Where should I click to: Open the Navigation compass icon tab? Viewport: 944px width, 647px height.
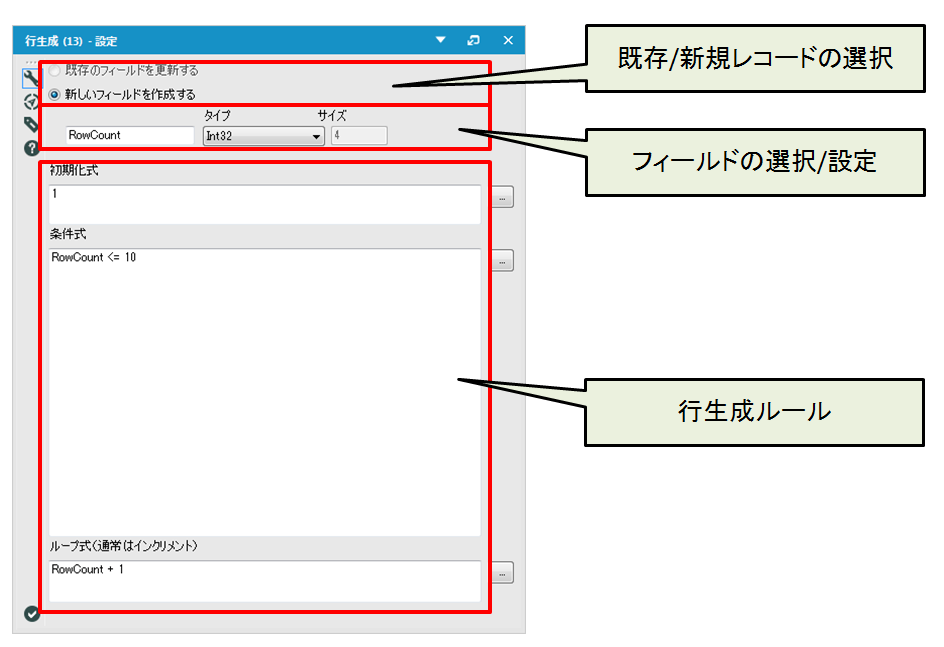(31, 101)
